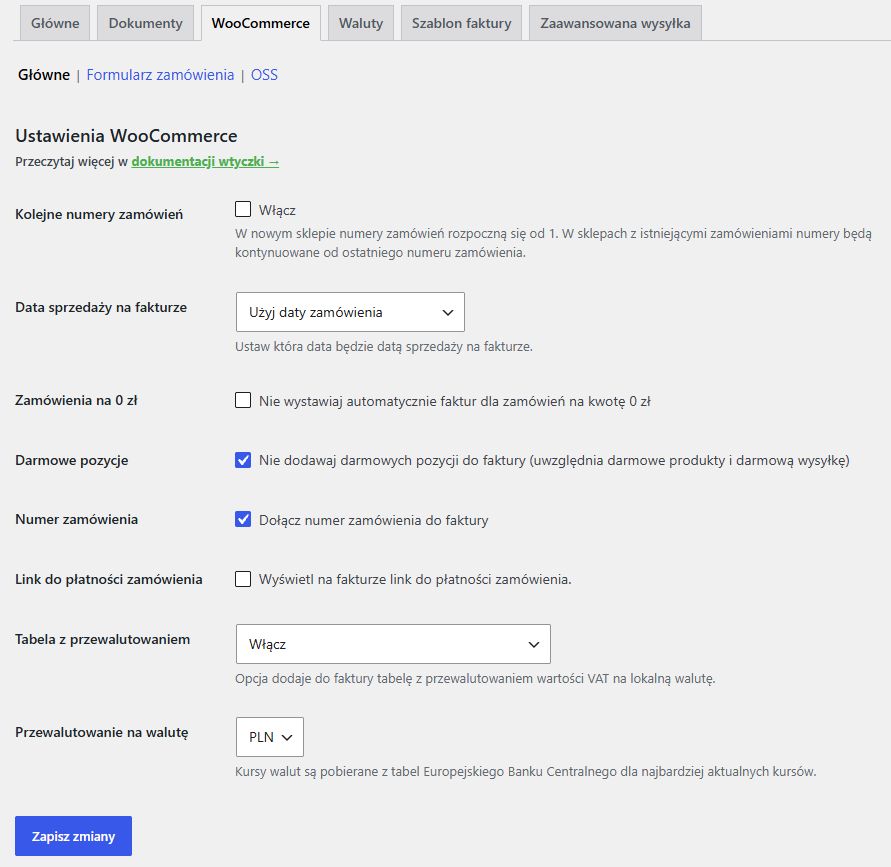Click the Link do płatności zamówienia label
This screenshot has width=891, height=867.
click(x=109, y=580)
